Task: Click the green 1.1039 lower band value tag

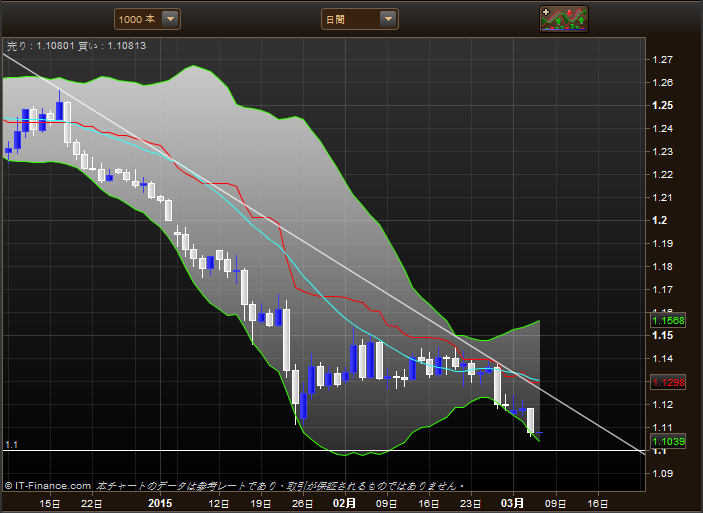Action: click(668, 441)
